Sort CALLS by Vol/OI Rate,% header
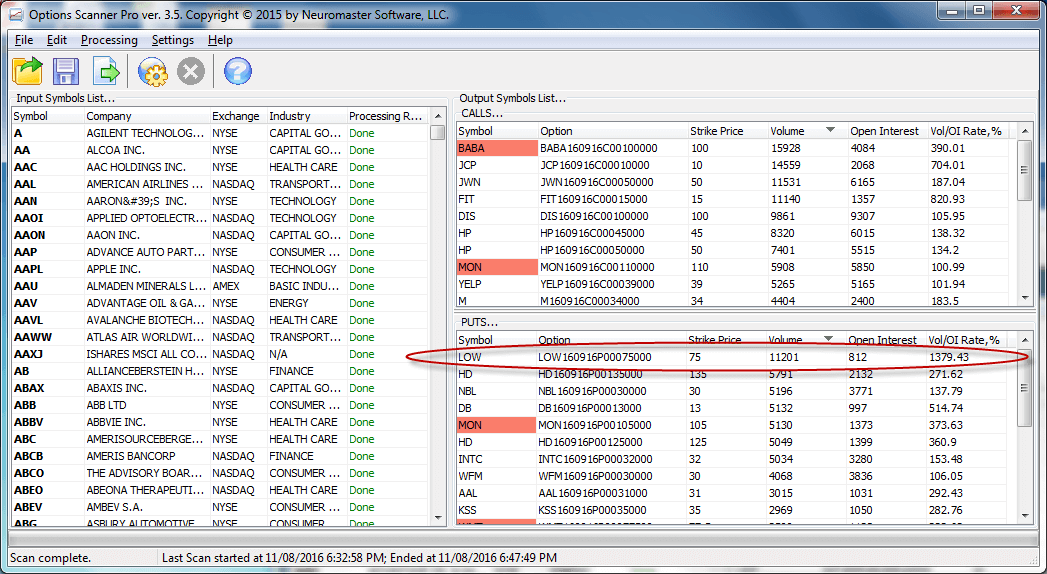The image size is (1047, 574). point(968,131)
